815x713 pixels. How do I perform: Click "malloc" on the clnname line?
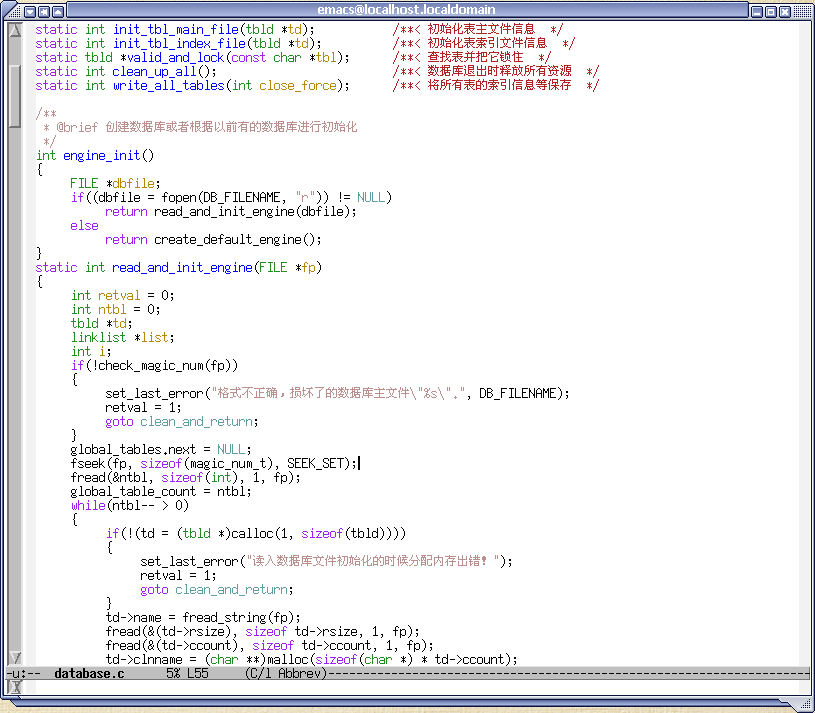click(287, 660)
